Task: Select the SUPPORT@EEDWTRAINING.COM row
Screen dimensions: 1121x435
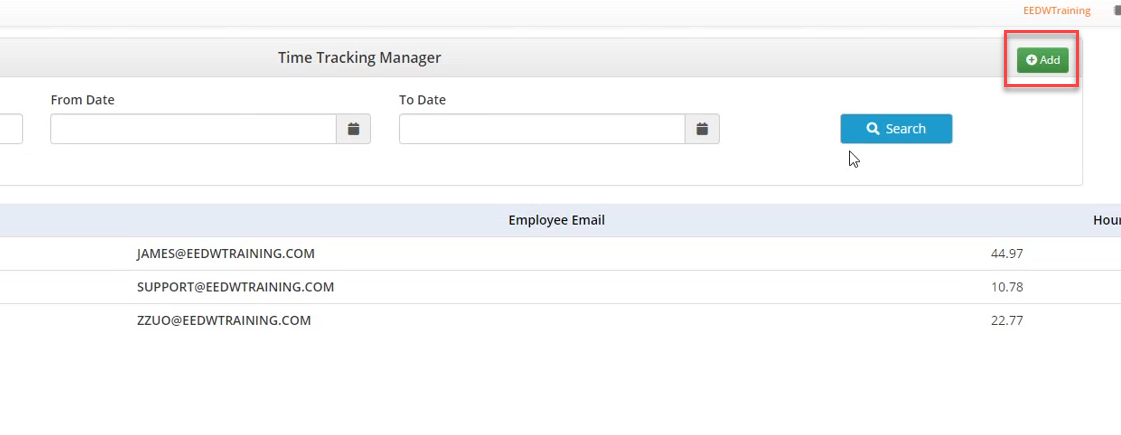Action: [235, 287]
